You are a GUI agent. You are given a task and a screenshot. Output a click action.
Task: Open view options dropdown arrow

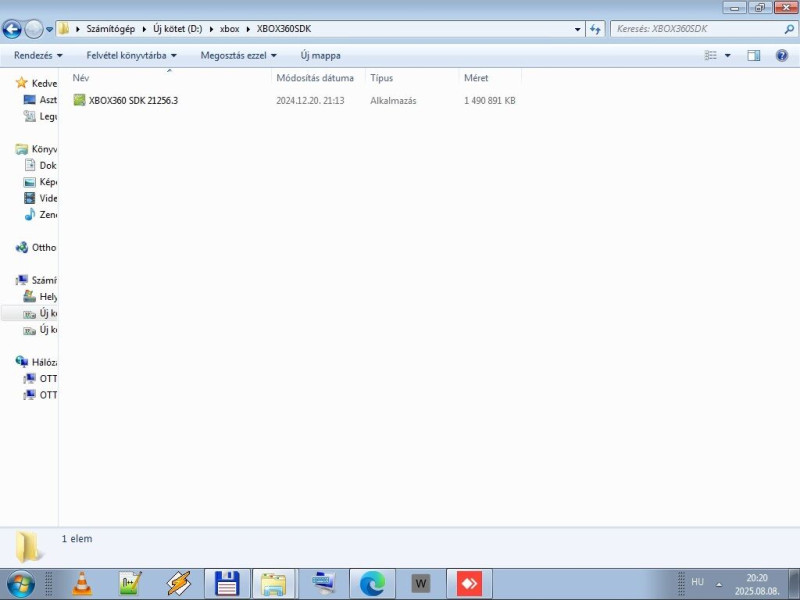click(728, 55)
